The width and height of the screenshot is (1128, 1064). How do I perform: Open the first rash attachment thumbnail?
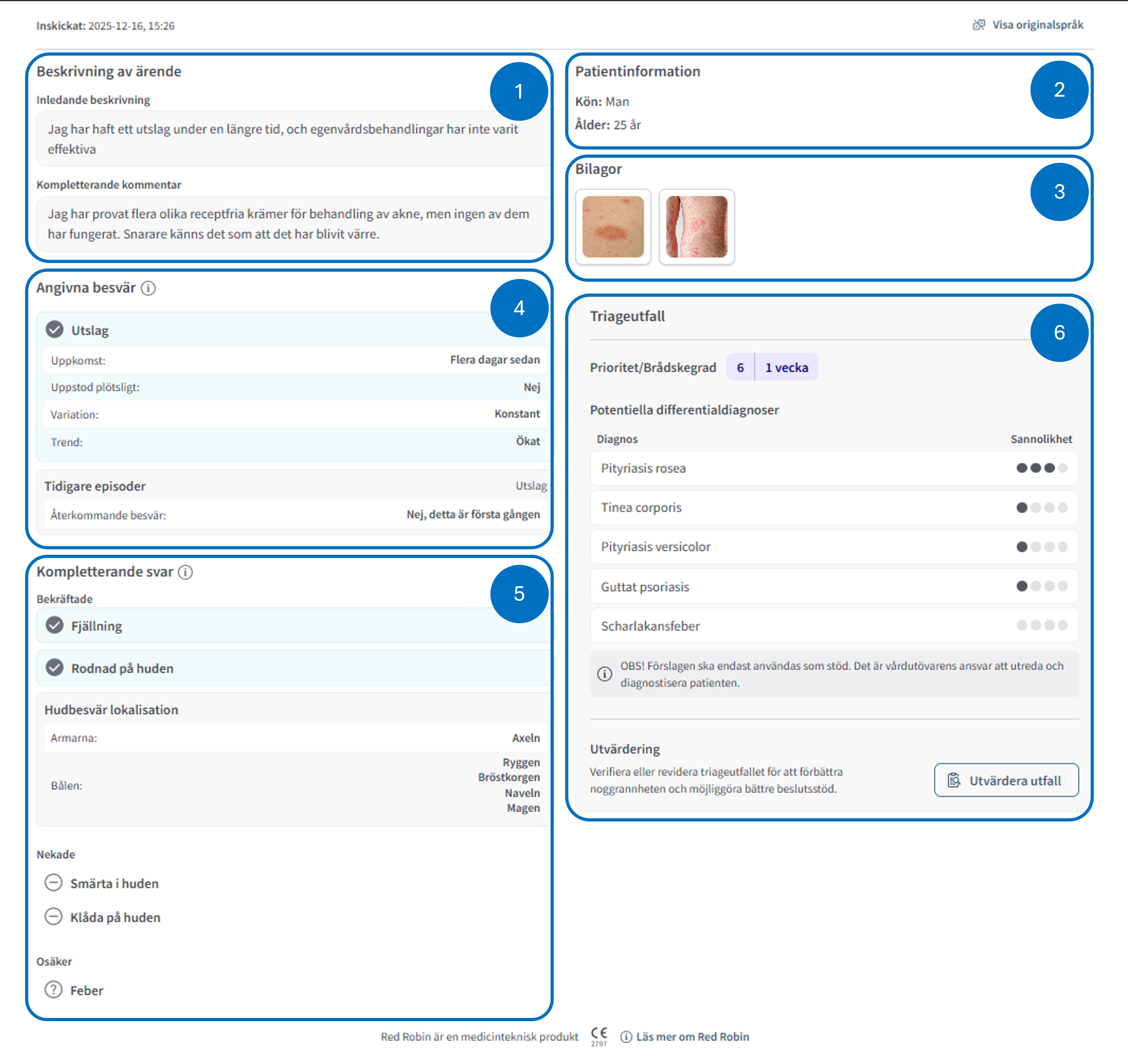click(x=613, y=227)
